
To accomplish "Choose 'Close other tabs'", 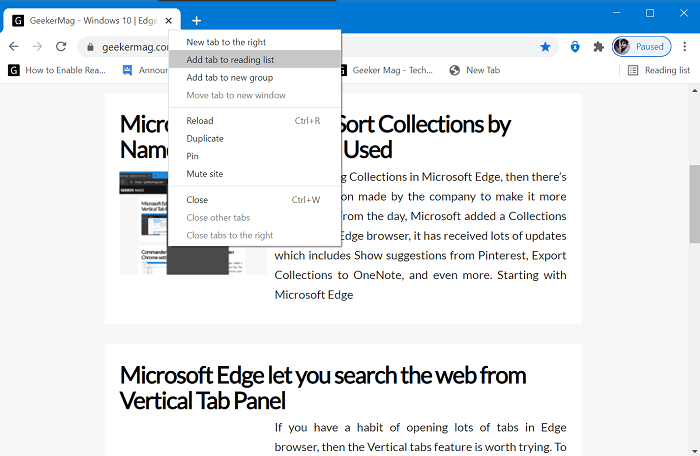I will click(x=254, y=218).
